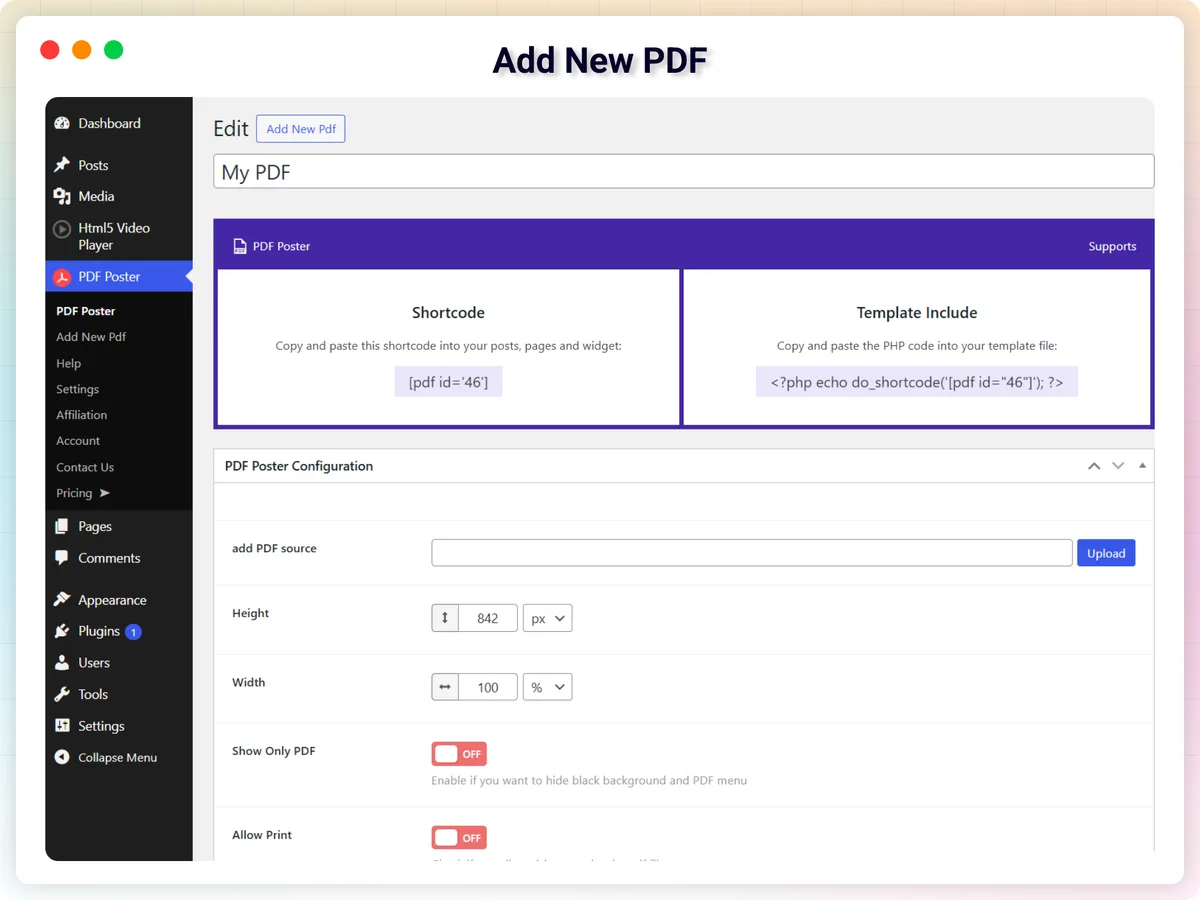Click the Supports link in purple header
This screenshot has width=1200, height=900.
click(x=1112, y=246)
